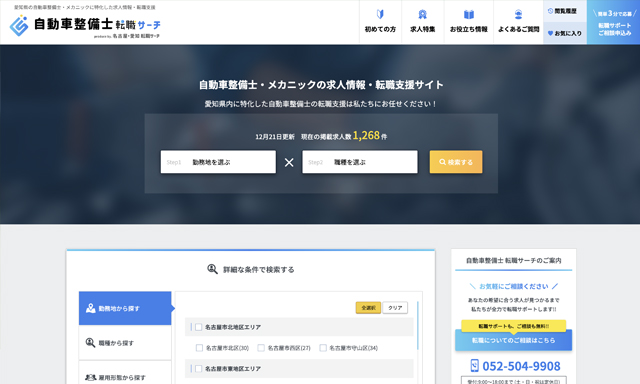Click the クリア button
Viewport: 640px width, 384px height.
point(395,308)
